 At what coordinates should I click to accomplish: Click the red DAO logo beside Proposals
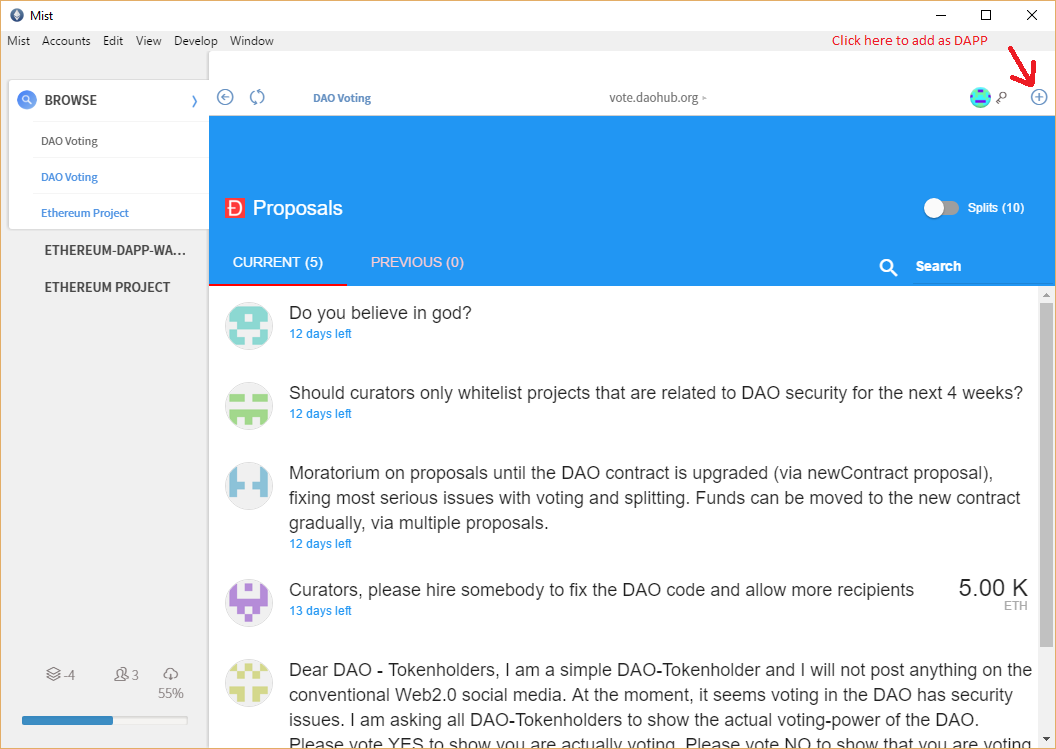click(234, 208)
